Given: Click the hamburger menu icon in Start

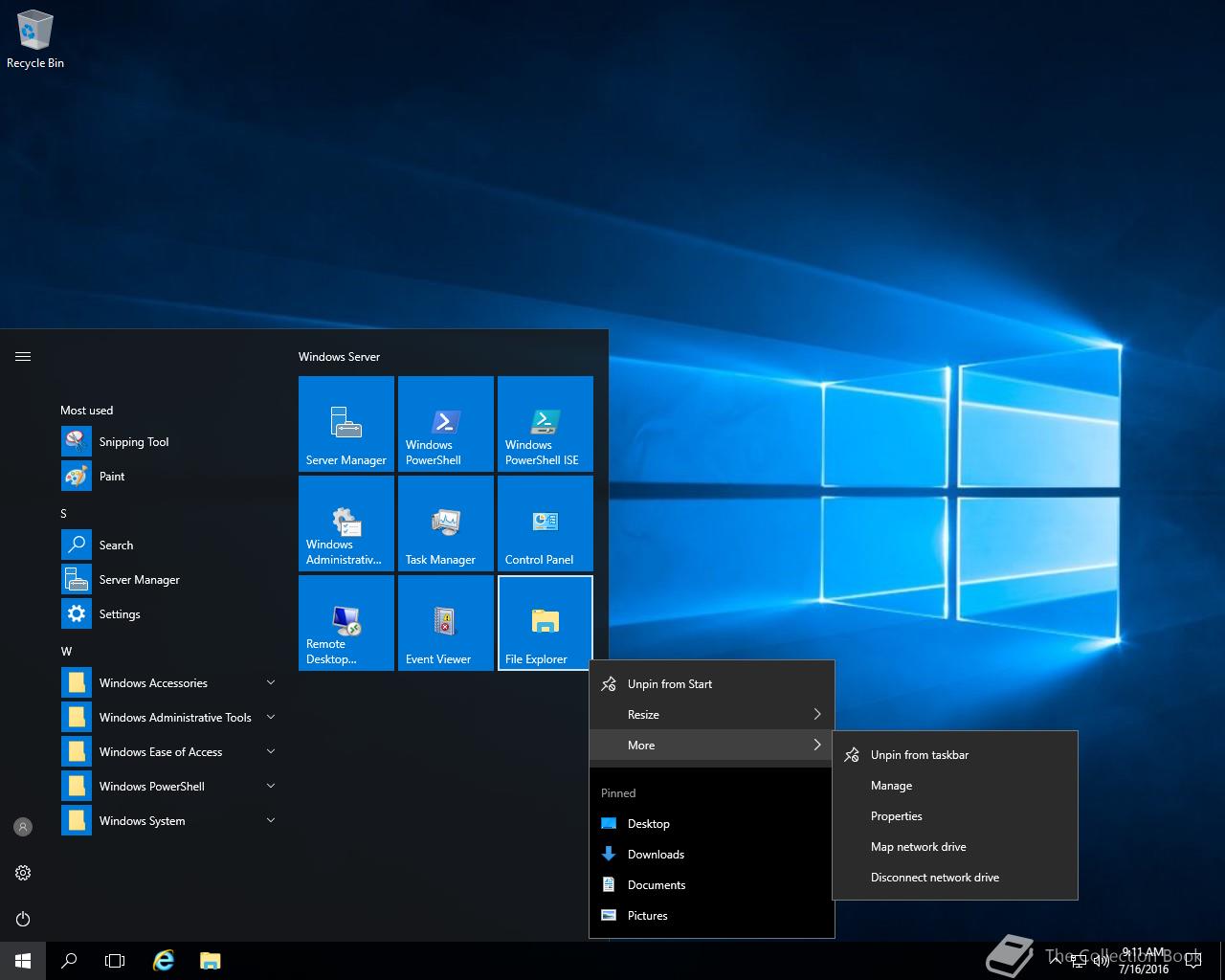Looking at the screenshot, I should coord(23,357).
